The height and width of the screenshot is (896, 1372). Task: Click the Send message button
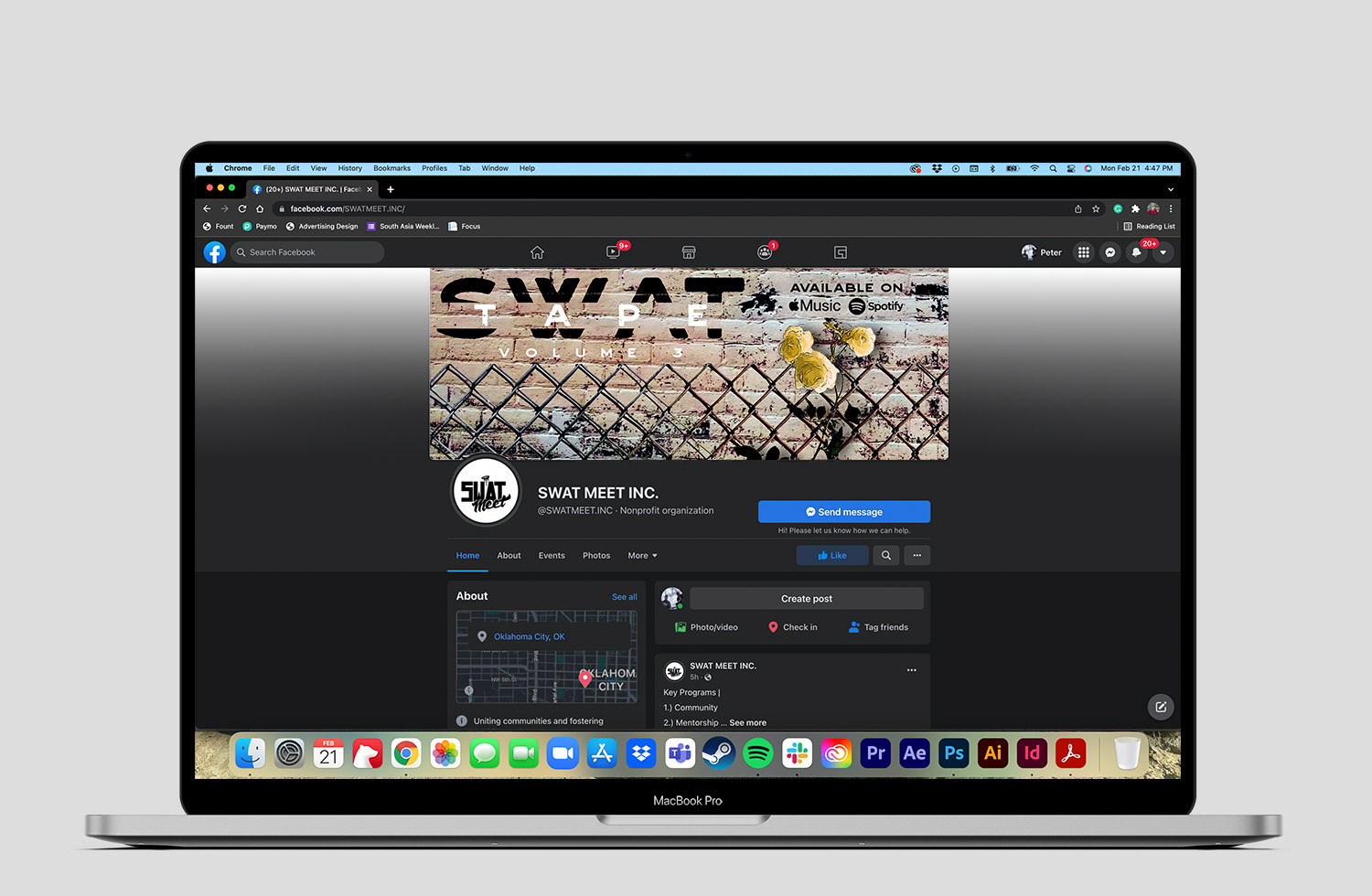(844, 512)
